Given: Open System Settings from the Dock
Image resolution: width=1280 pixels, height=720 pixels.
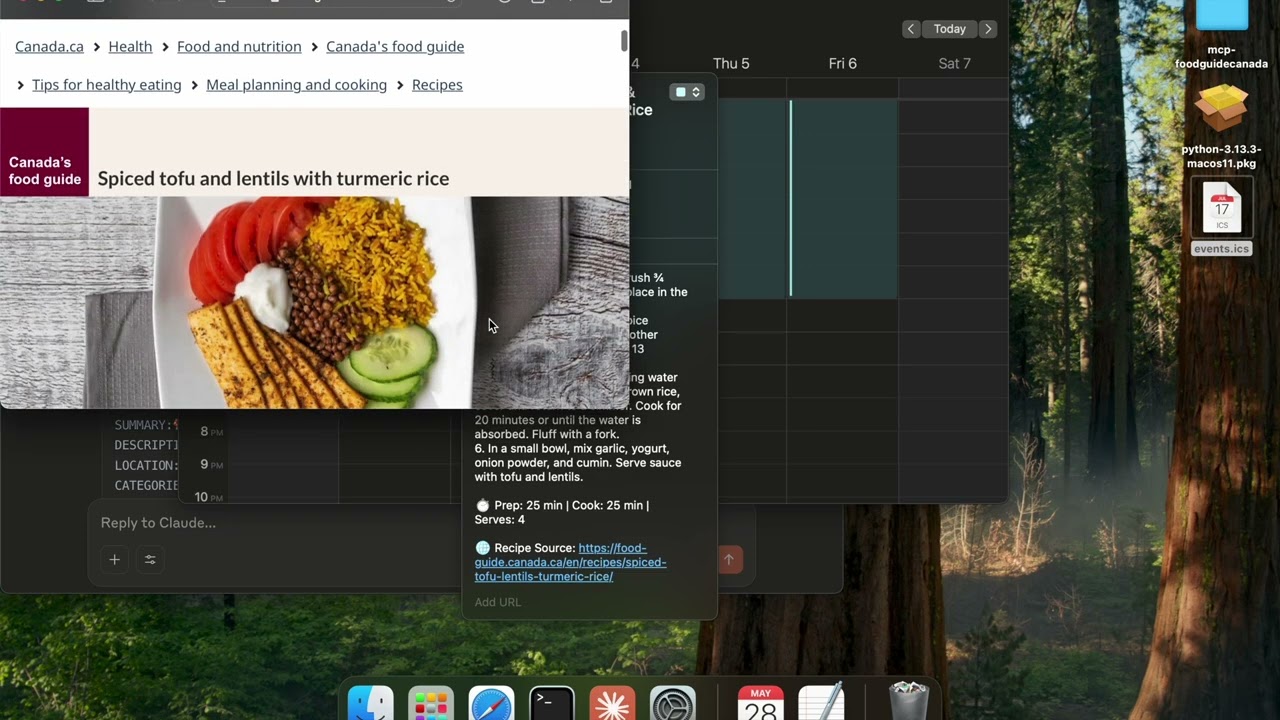Looking at the screenshot, I should coord(673,705).
